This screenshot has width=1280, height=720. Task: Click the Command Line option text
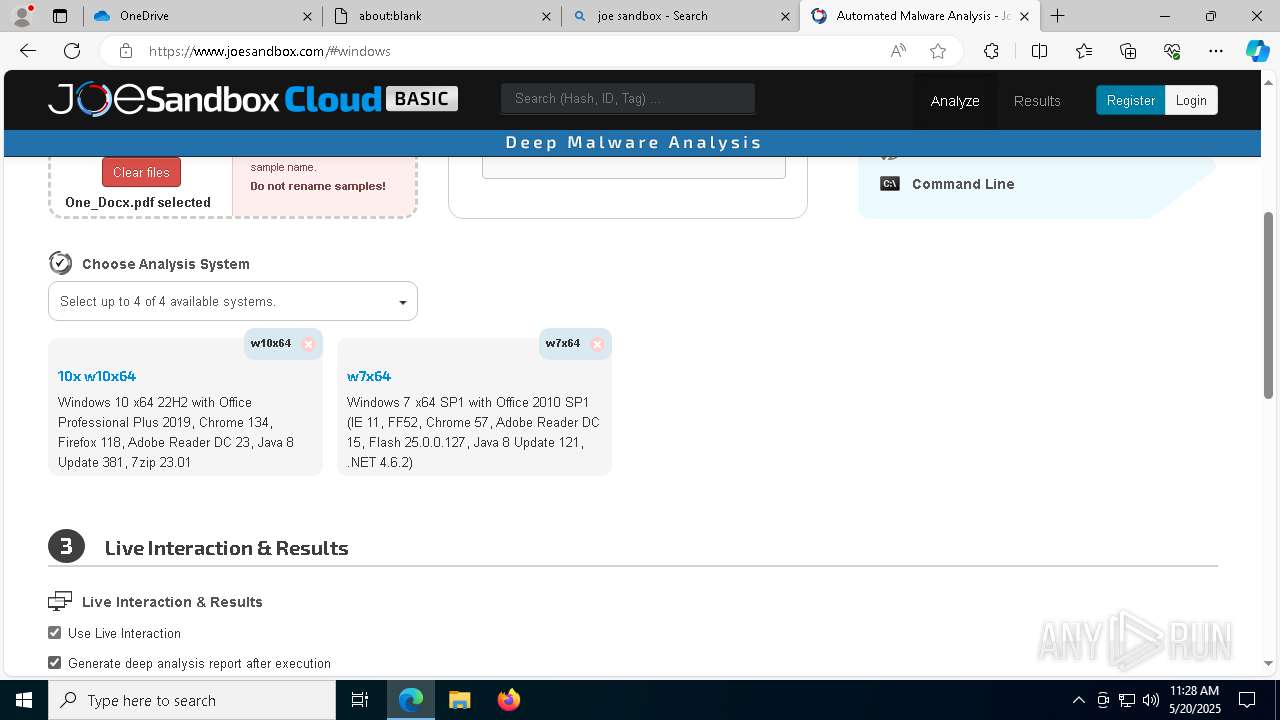(x=963, y=184)
